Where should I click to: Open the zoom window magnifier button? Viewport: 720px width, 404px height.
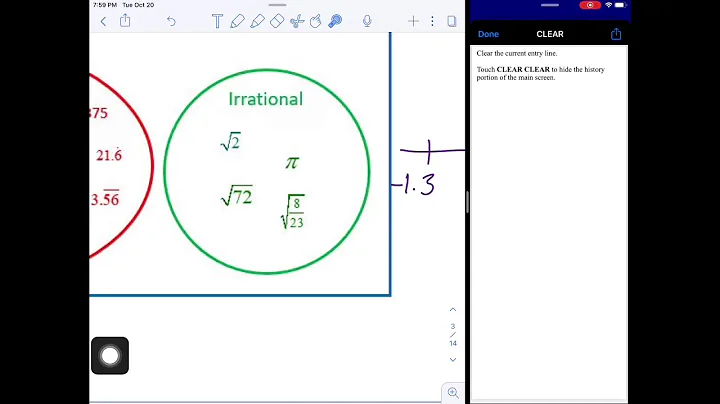(453, 393)
